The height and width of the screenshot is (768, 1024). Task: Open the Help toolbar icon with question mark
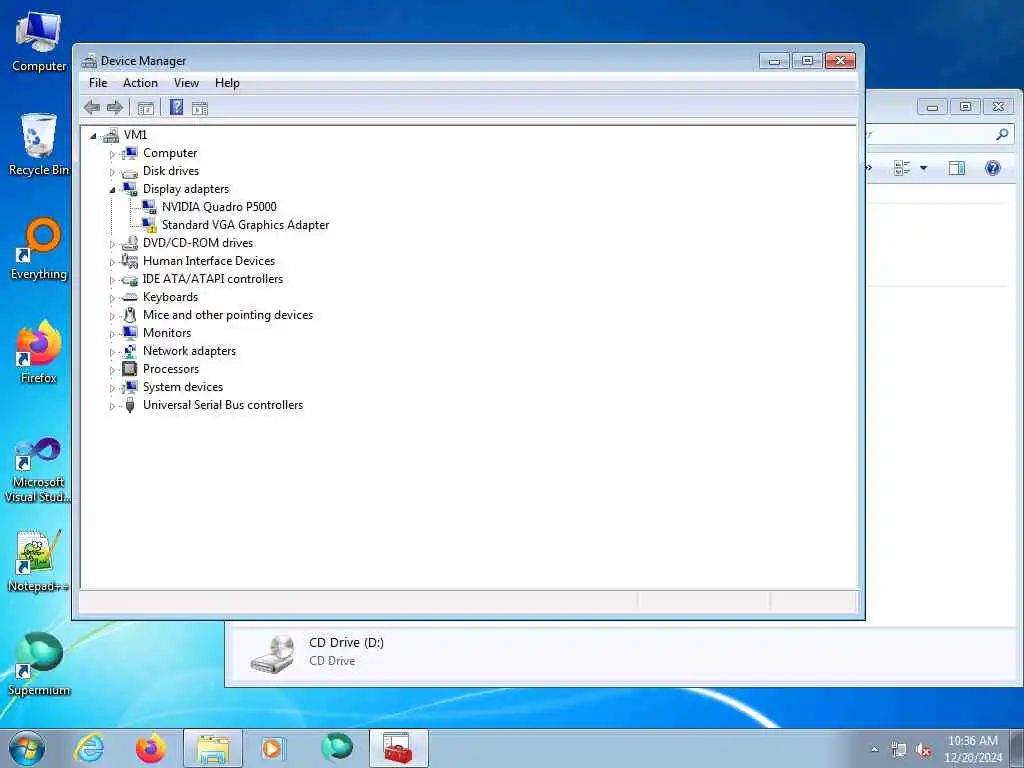tap(176, 107)
